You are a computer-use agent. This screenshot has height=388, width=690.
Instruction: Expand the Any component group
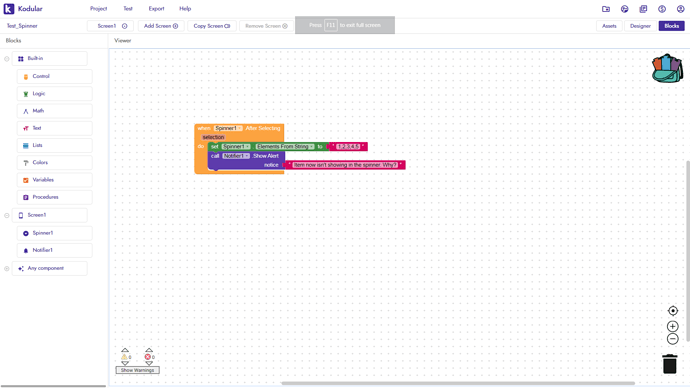coord(7,268)
